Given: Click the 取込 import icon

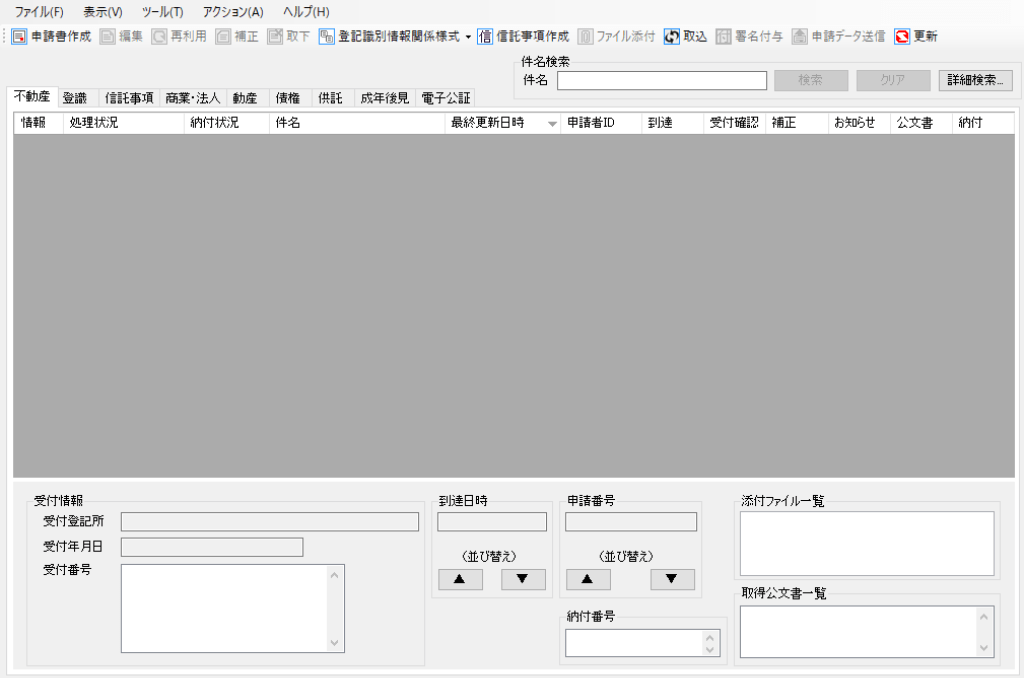Looking at the screenshot, I should 672,36.
